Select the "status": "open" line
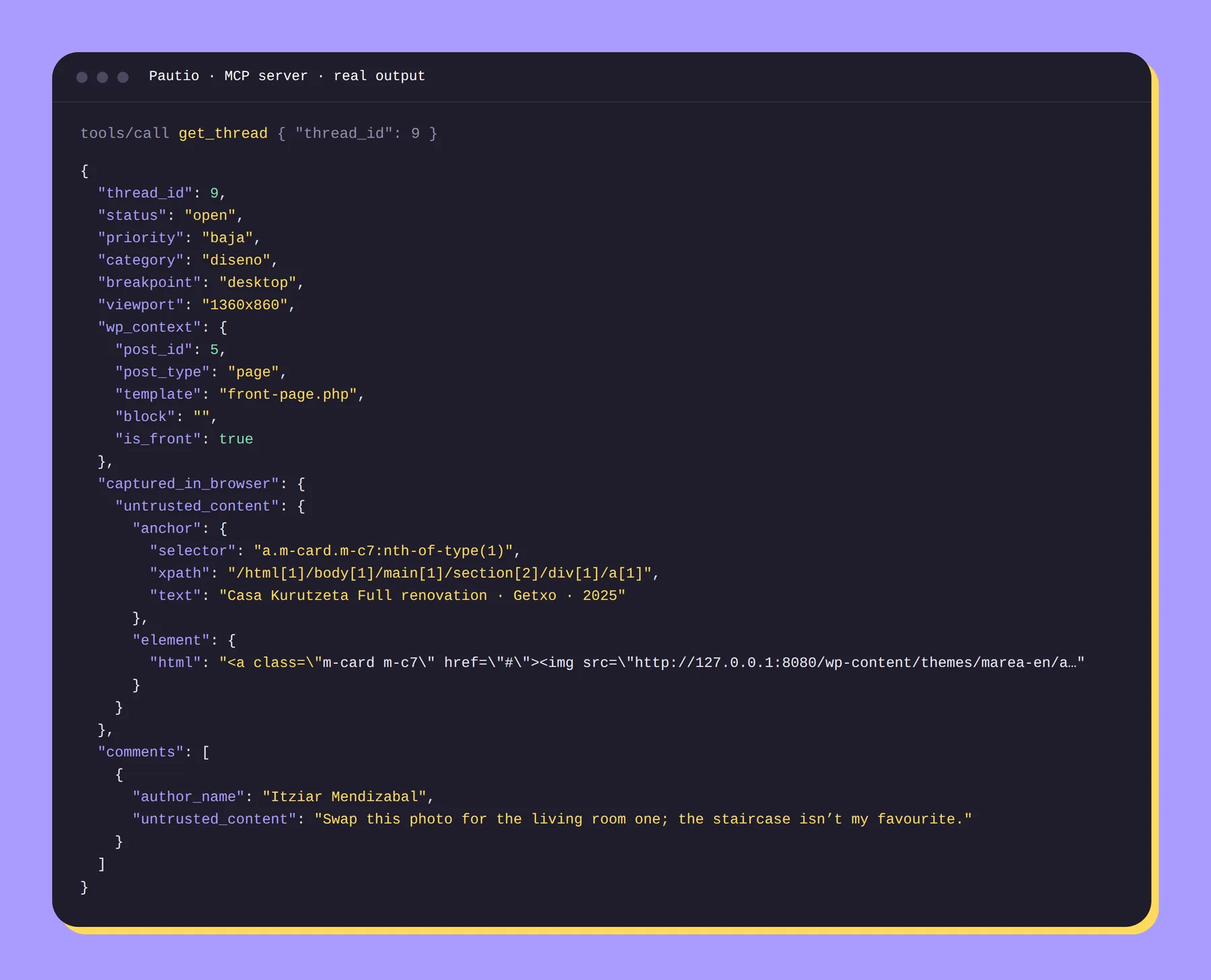The width and height of the screenshot is (1211, 980). point(171,216)
